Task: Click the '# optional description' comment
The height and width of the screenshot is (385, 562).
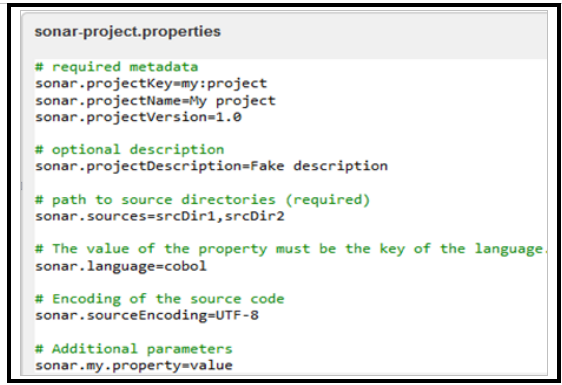Action: [129, 149]
